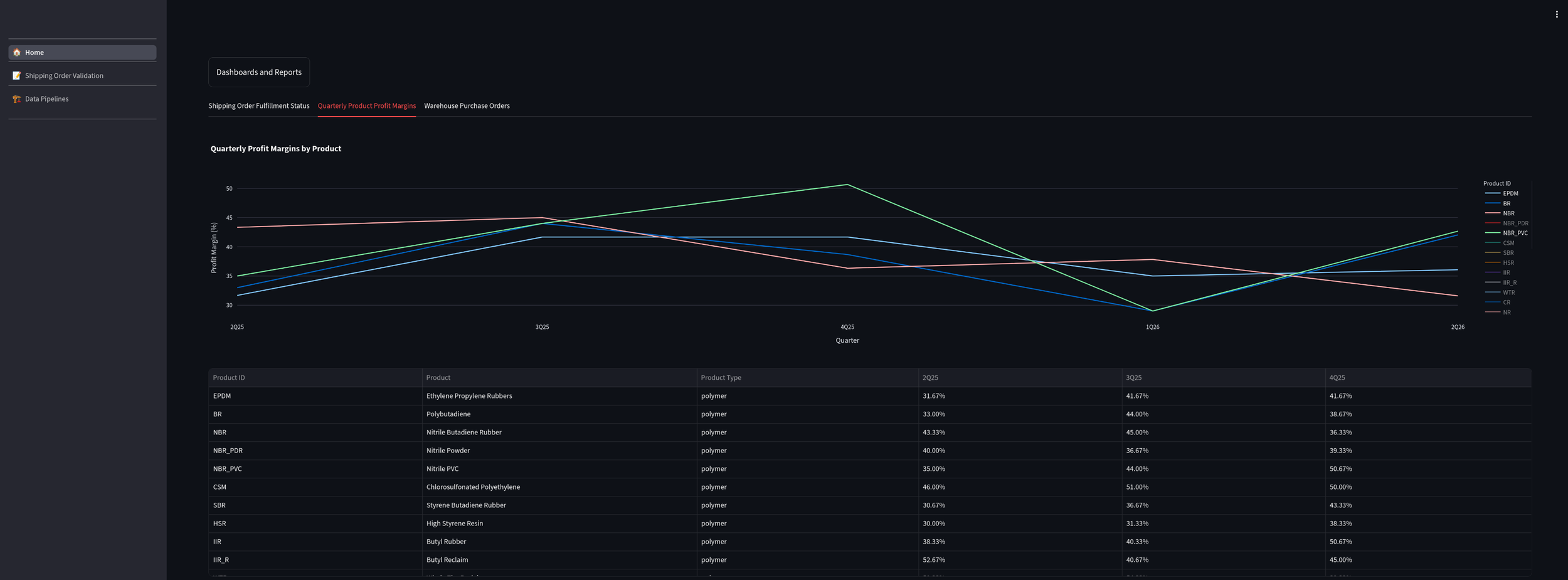Open Shipping Order Validation page
The height and width of the screenshot is (580, 1568).
(x=82, y=75)
